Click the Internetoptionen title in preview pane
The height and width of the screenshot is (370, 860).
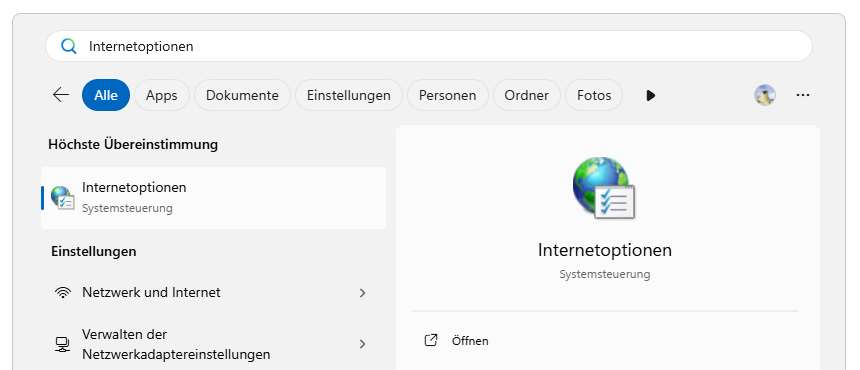[604, 250]
